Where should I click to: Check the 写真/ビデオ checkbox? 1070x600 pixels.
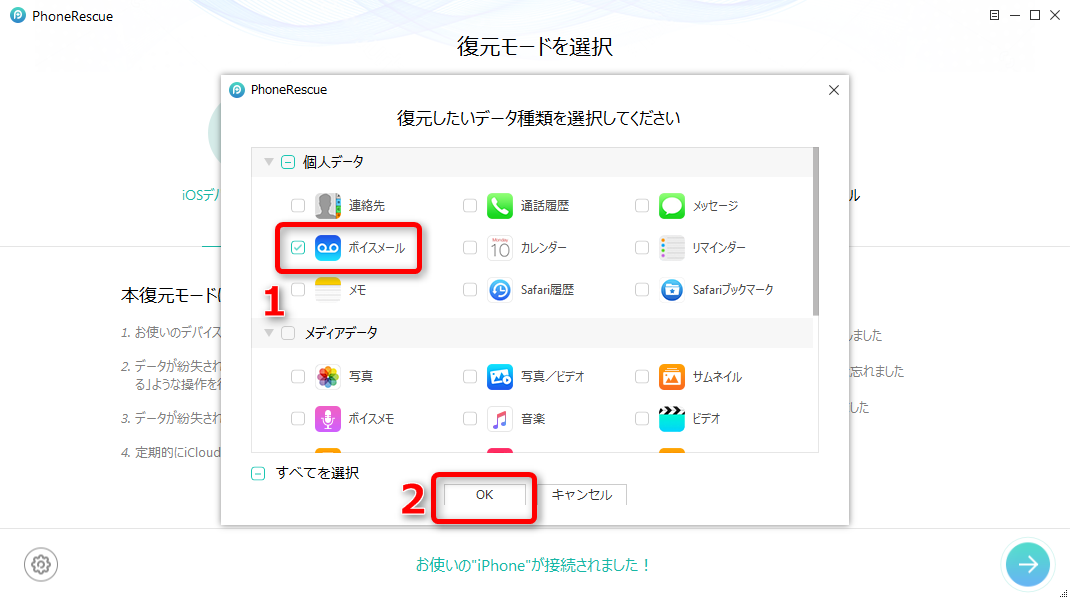[469, 376]
